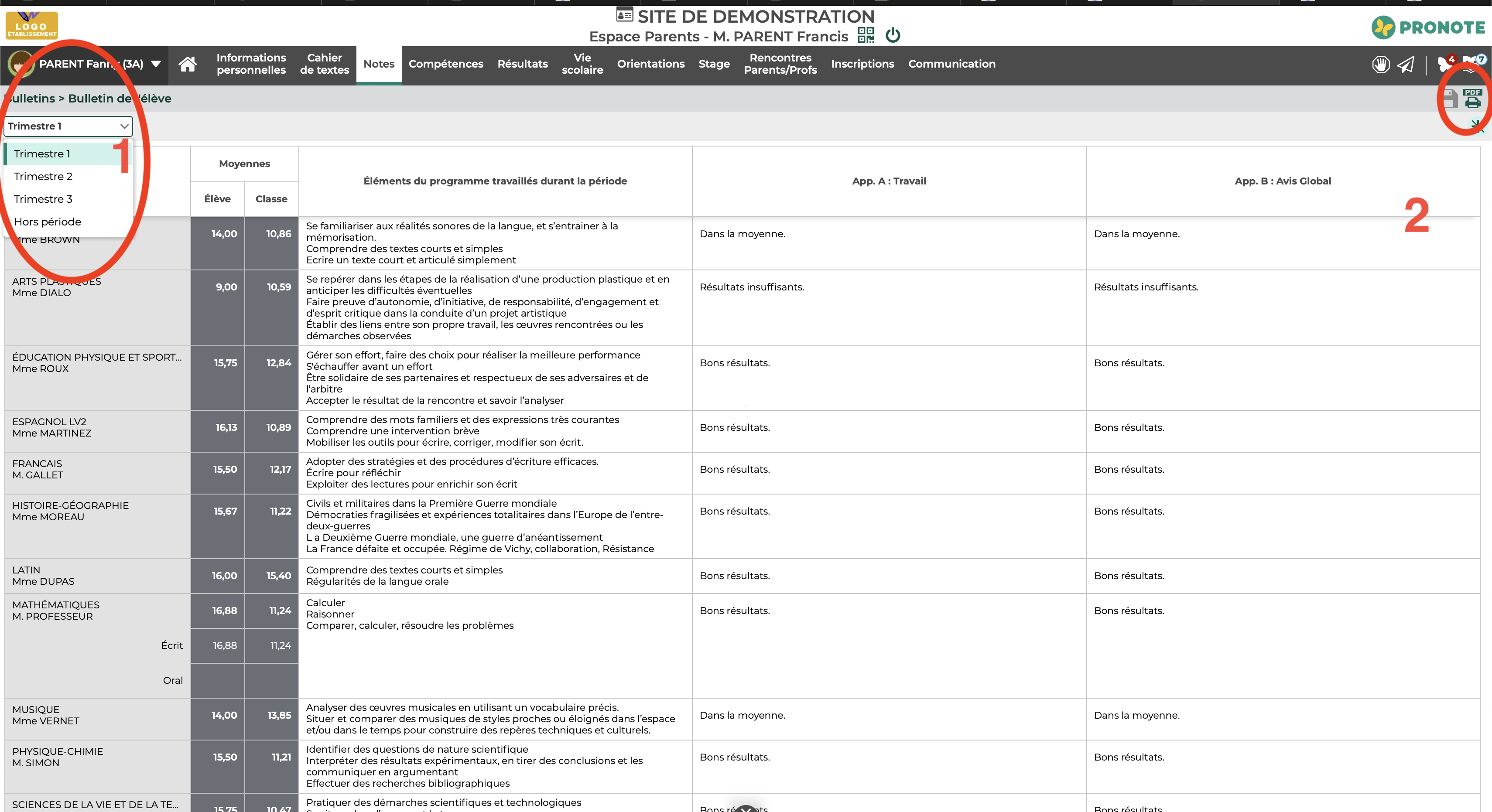Click the paper plane send icon

tap(1406, 64)
